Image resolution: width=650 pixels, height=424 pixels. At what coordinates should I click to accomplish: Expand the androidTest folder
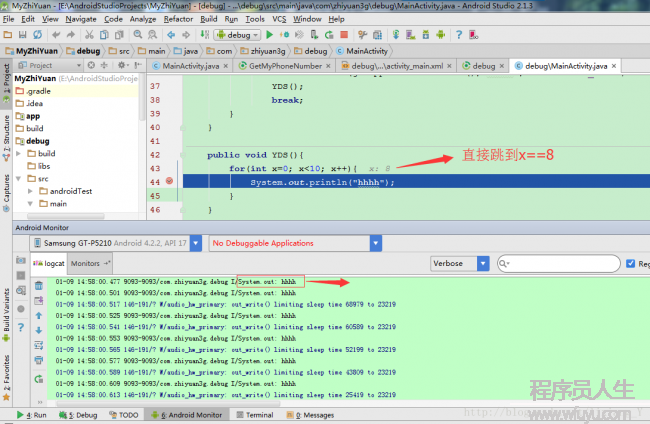(30, 191)
